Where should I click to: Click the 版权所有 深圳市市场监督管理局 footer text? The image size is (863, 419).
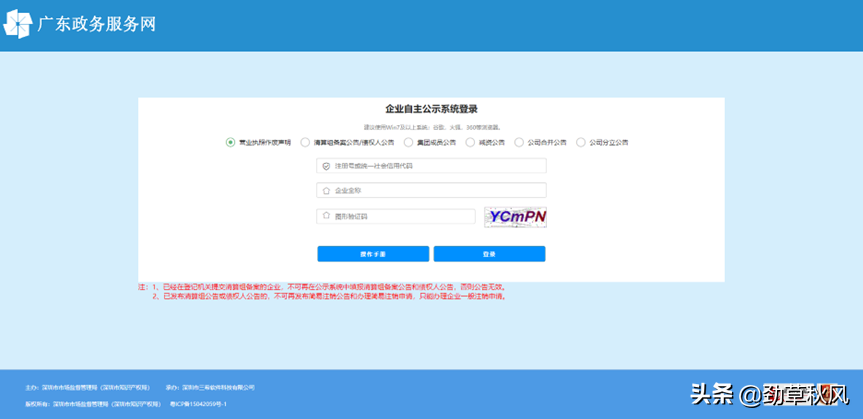[93, 404]
